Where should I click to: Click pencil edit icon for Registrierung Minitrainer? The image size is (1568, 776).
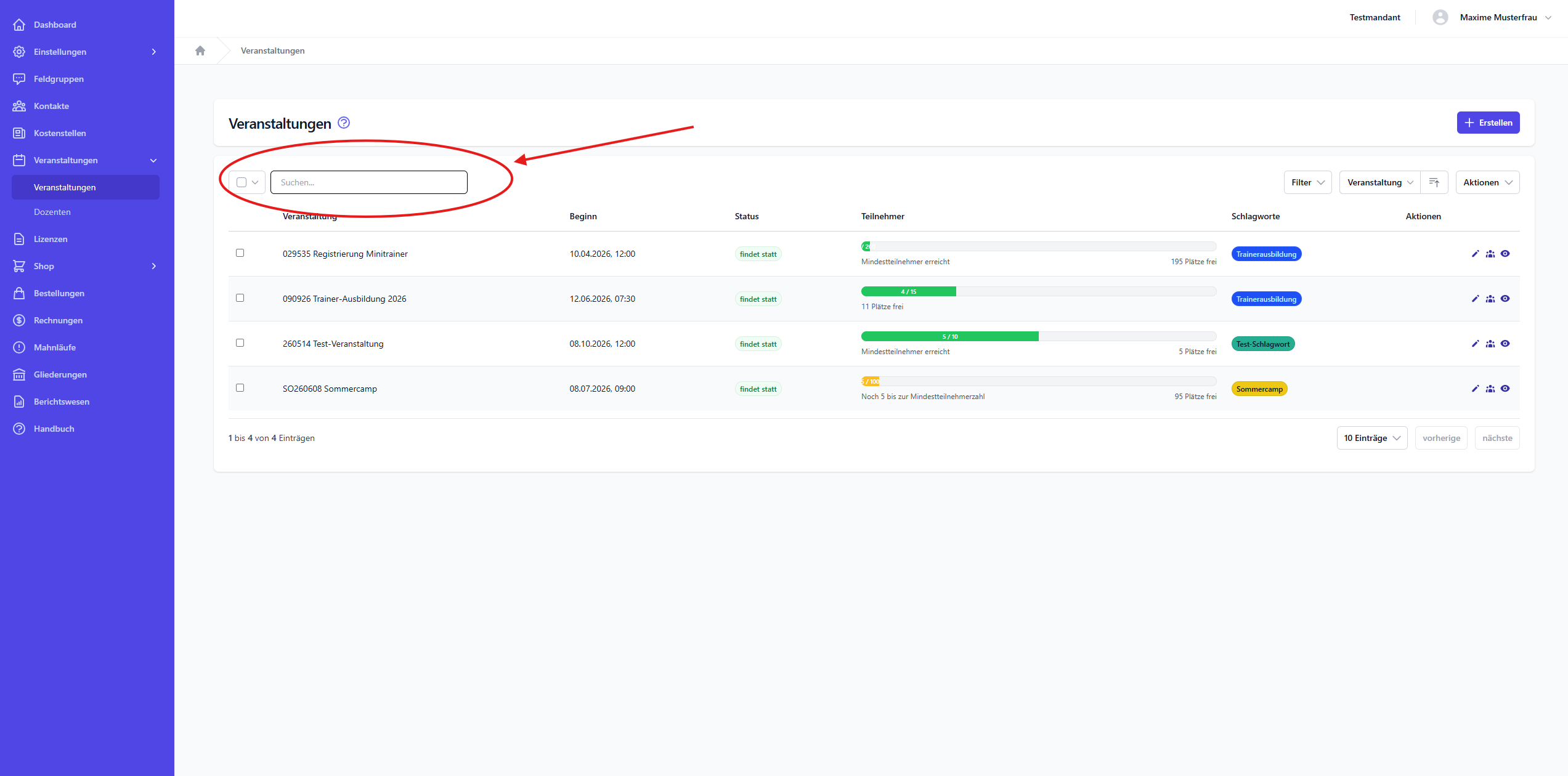pos(1475,254)
